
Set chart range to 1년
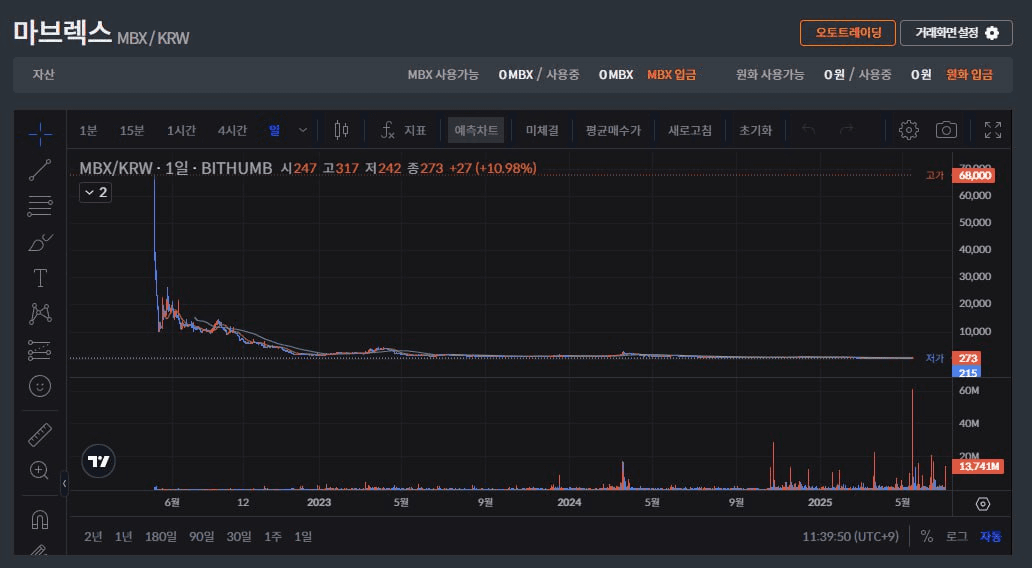tap(123, 536)
